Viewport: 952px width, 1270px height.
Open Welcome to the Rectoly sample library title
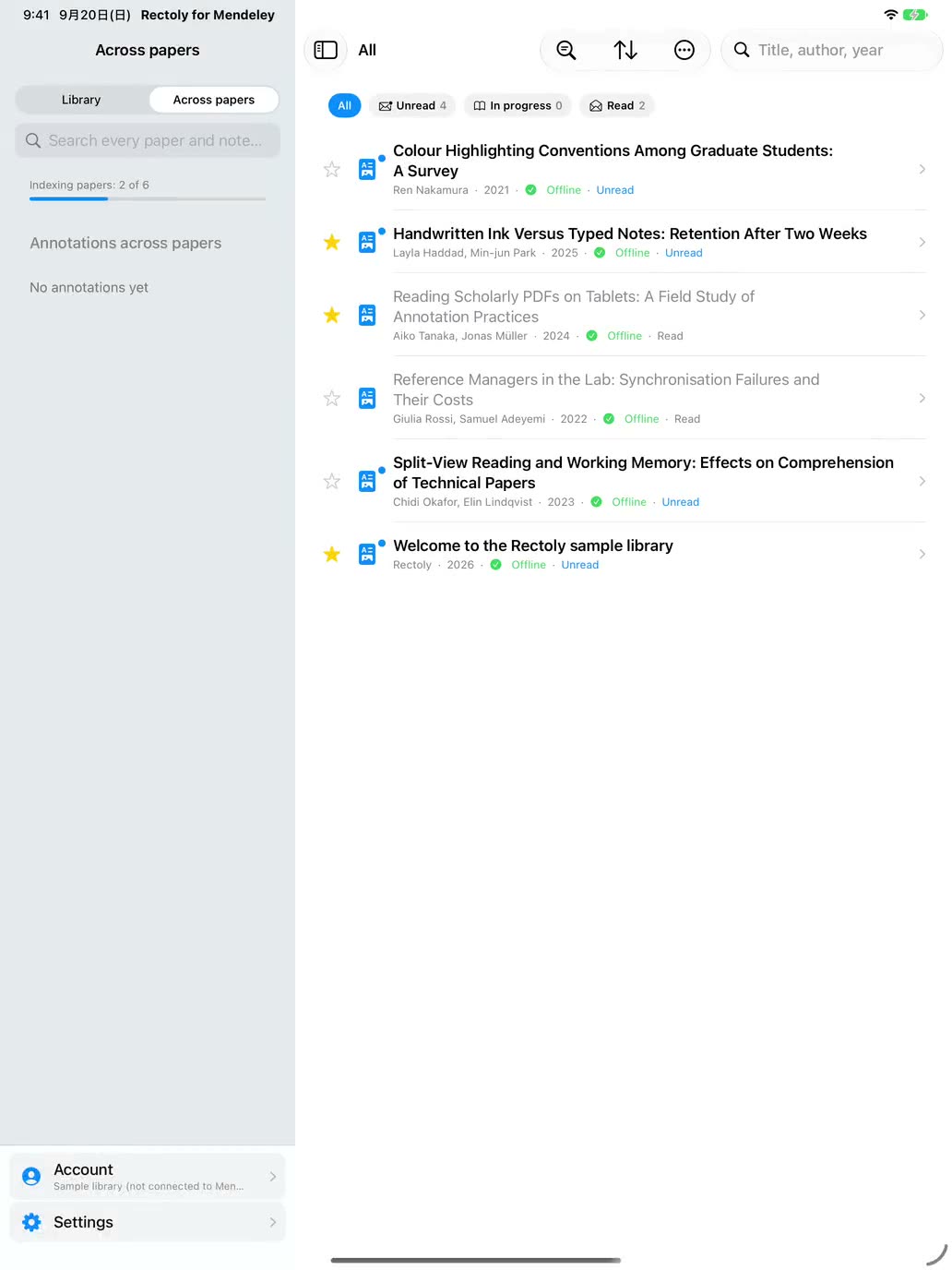click(x=533, y=545)
